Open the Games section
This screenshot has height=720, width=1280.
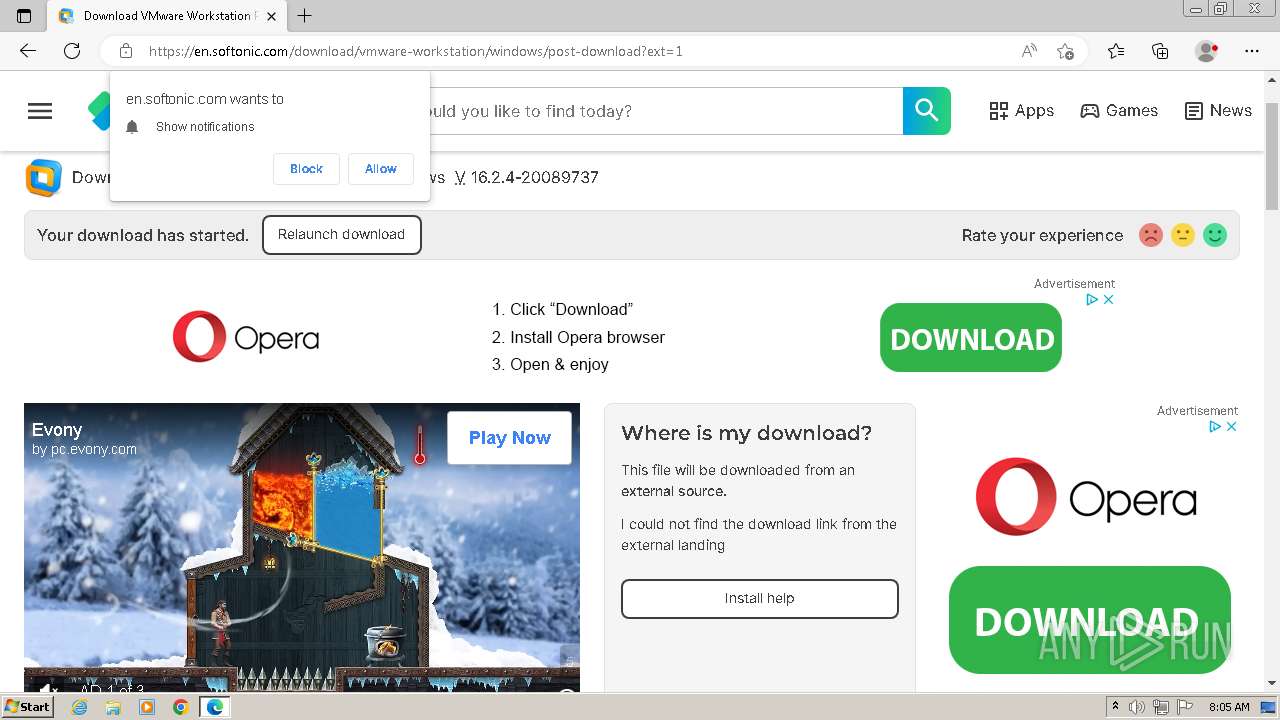tap(1119, 111)
